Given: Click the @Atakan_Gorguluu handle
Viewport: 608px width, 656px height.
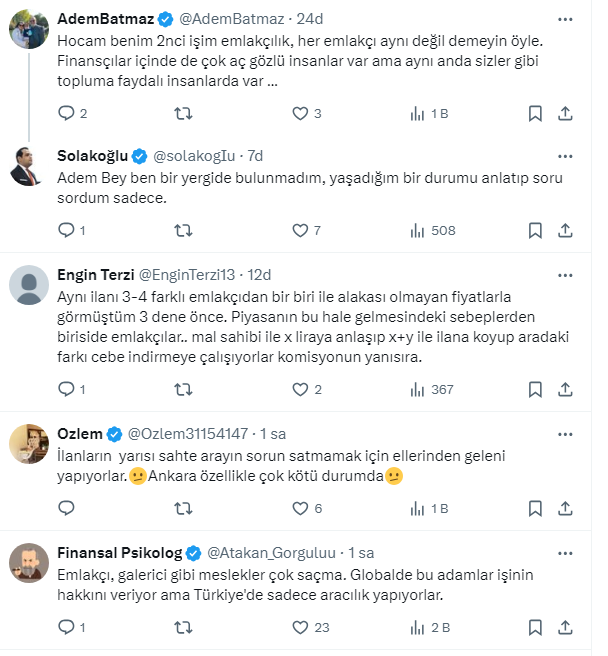Looking at the screenshot, I should point(270,552).
